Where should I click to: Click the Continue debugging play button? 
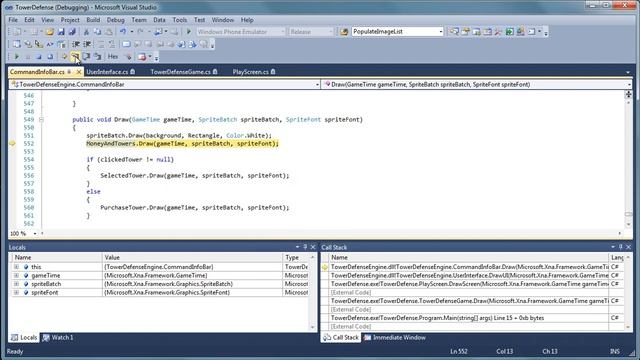[17, 57]
